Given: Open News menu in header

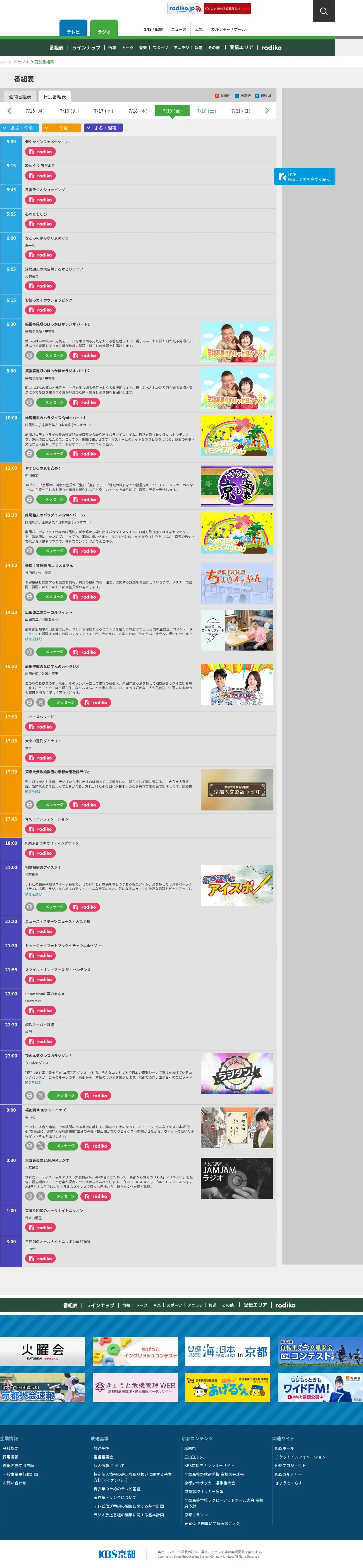Looking at the screenshot, I should (179, 29).
